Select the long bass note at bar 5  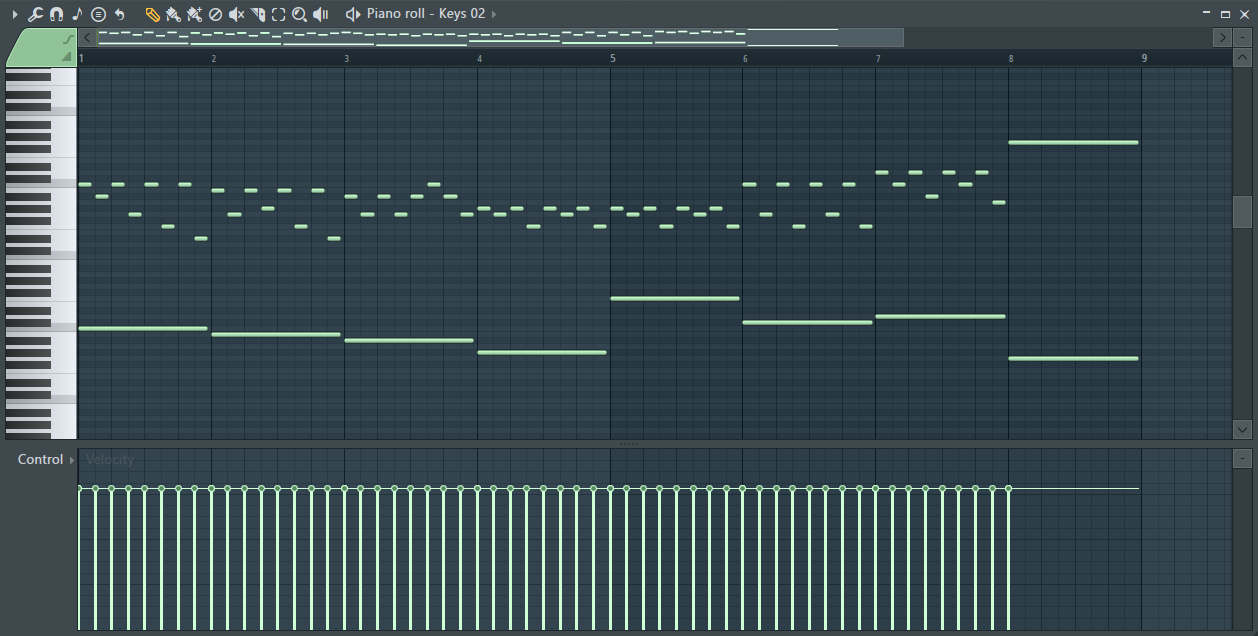(x=675, y=299)
